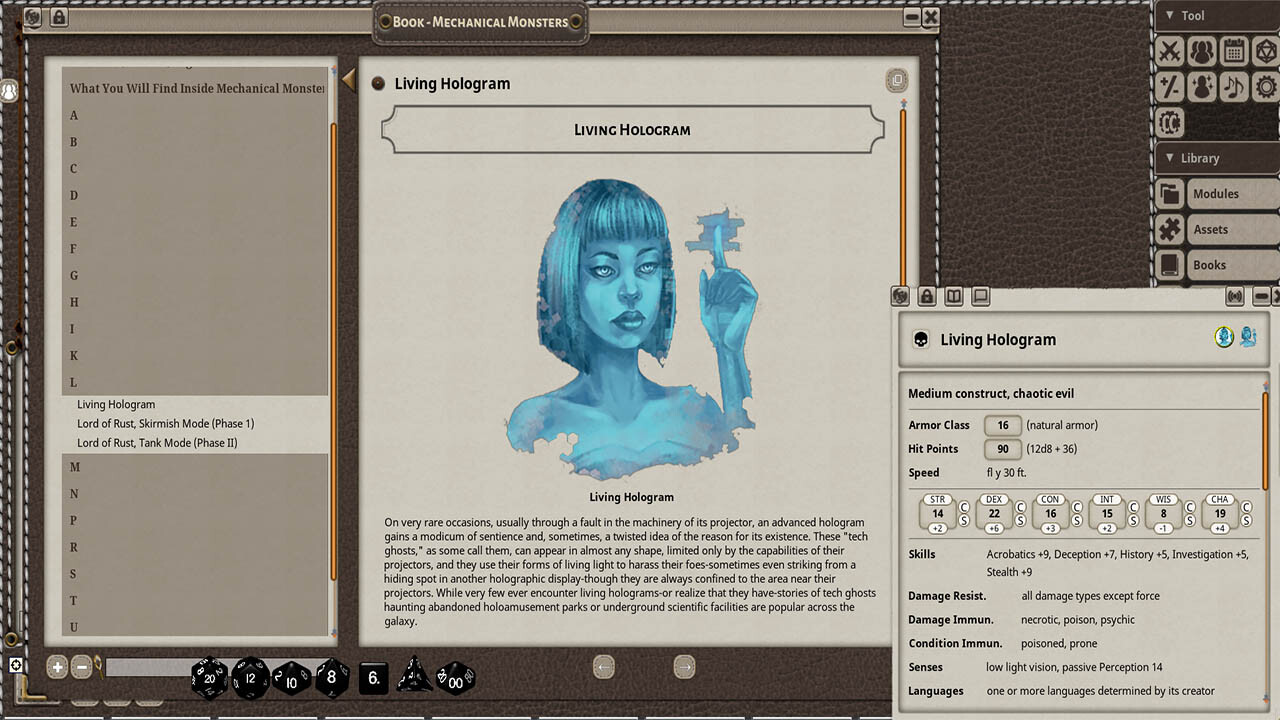
Task: Toggle the lock on the Living Hologram stat block
Action: (927, 296)
